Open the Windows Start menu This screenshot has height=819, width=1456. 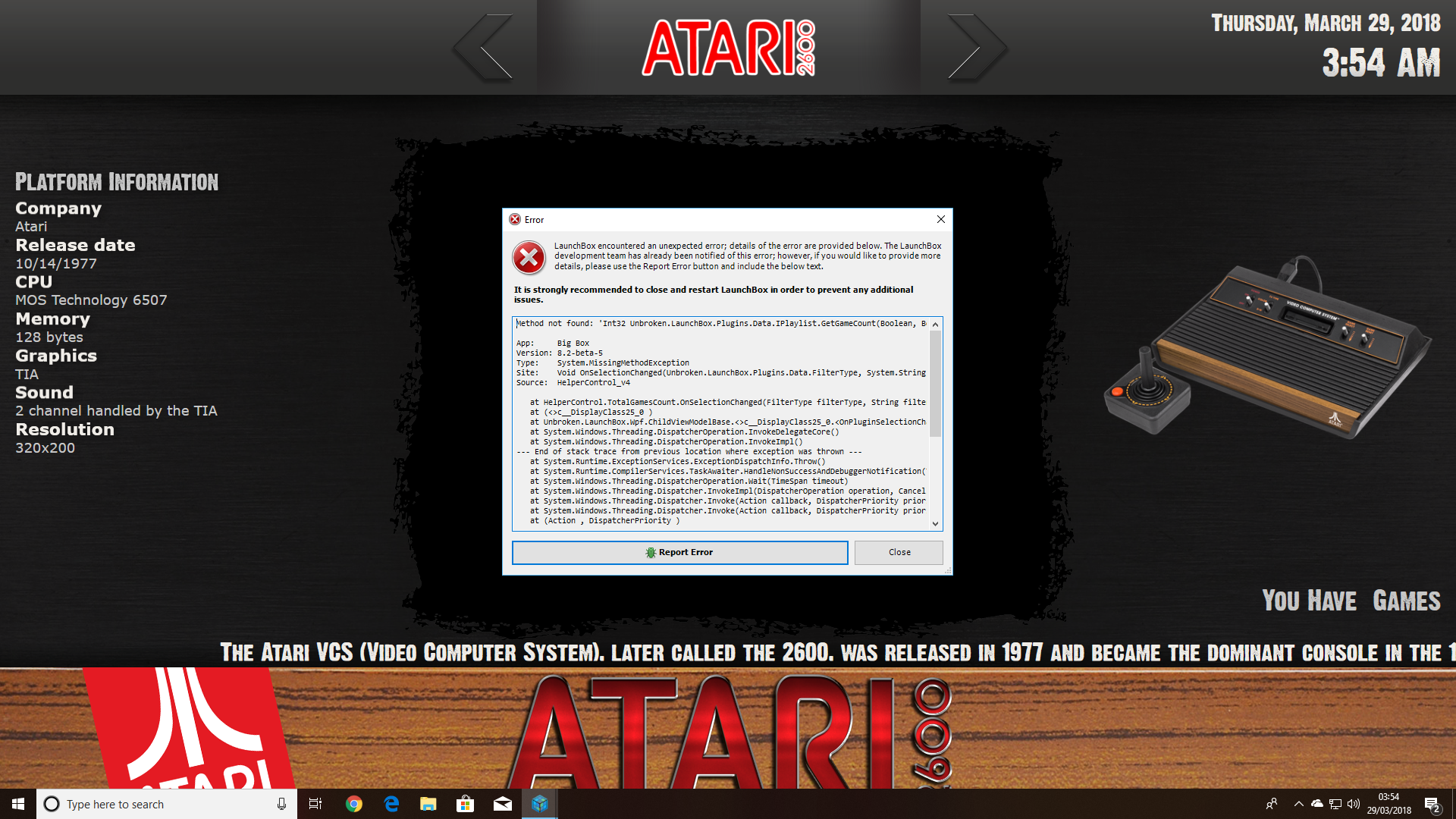18,804
